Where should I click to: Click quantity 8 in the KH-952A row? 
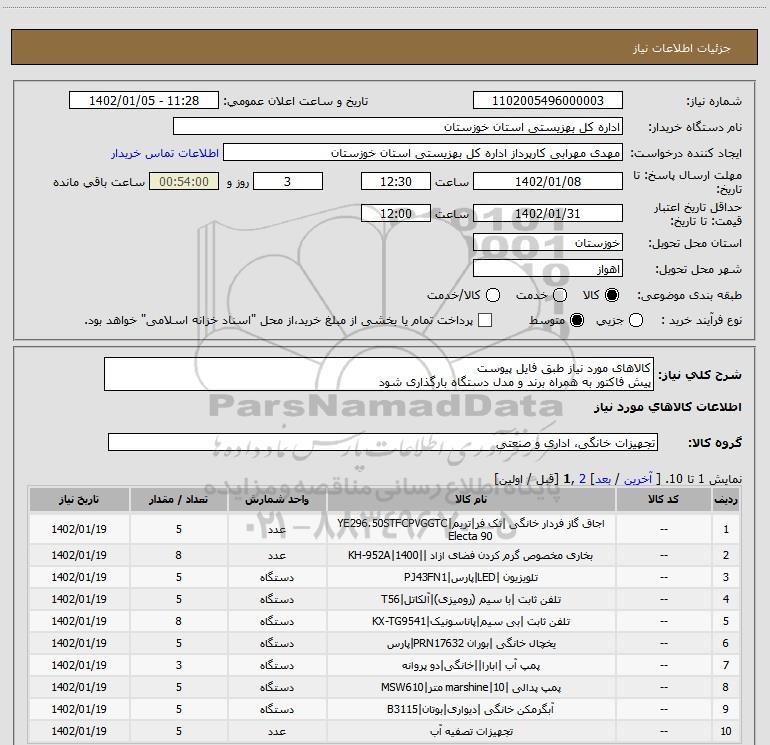(x=179, y=555)
